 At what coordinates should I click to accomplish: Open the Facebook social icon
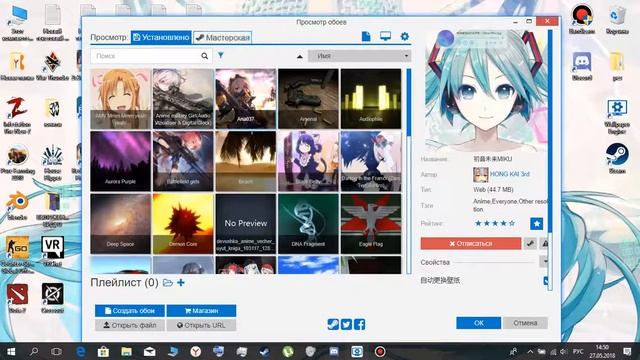point(359,324)
